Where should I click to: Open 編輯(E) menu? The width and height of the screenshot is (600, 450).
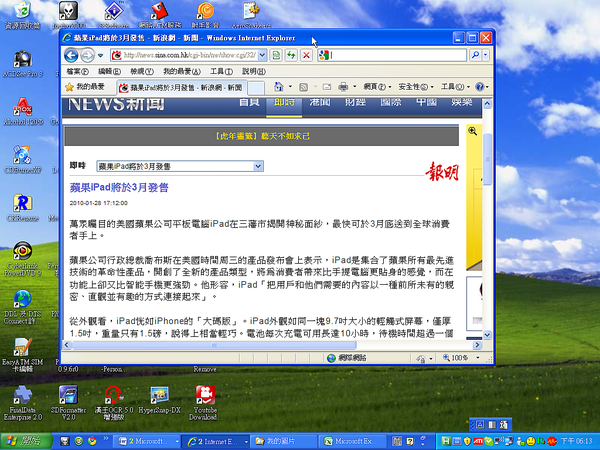(109, 72)
